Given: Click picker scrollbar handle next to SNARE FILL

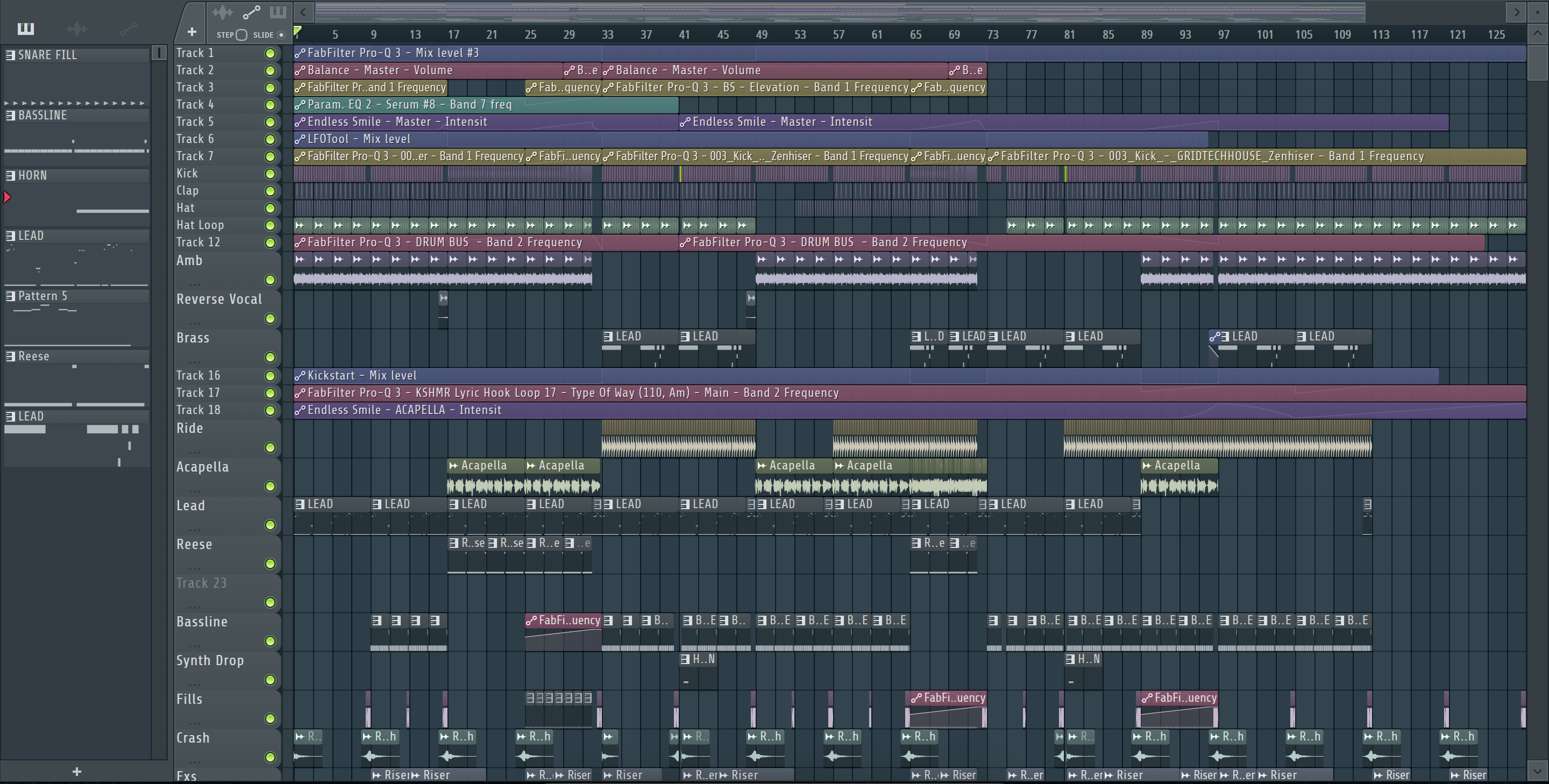Looking at the screenshot, I should click(159, 53).
